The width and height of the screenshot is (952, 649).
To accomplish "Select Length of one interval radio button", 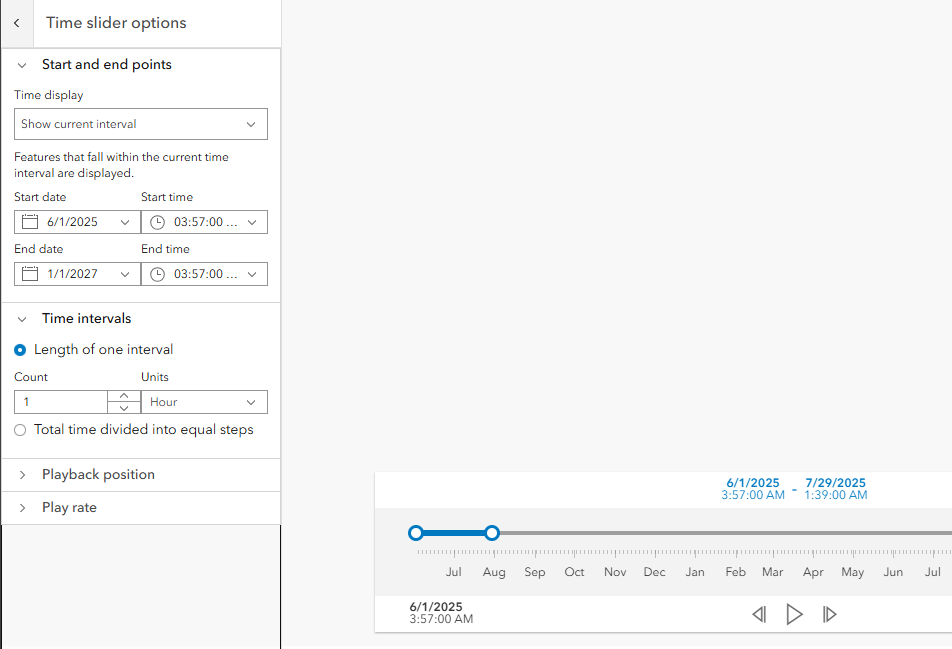I will tap(20, 350).
